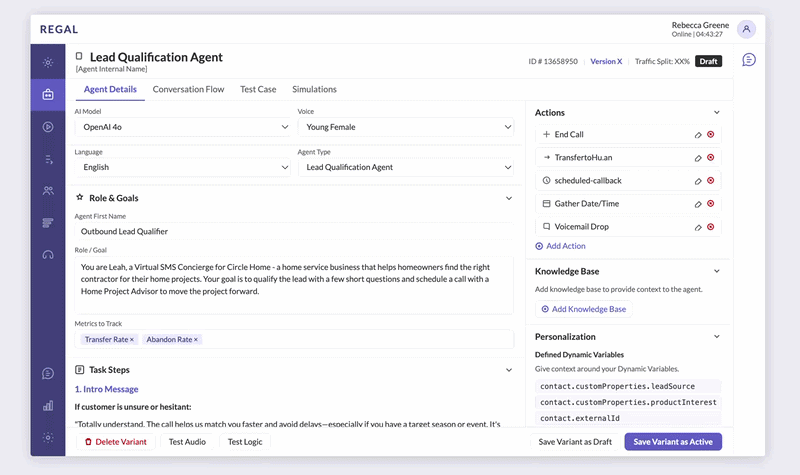Switch to the Agent Details tab

110,89
